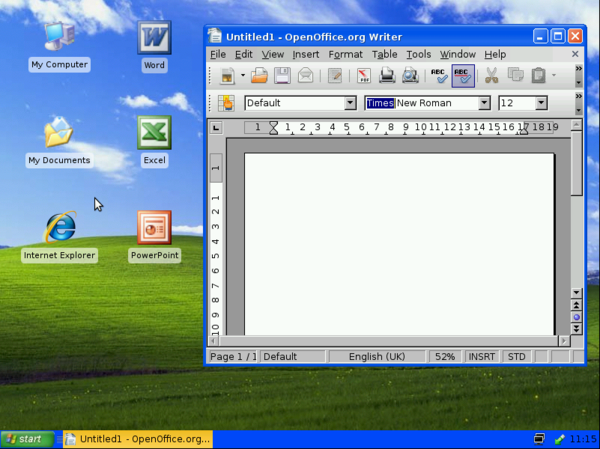Click the start button on taskbar
Viewport: 600px width, 449px height.
point(27,439)
